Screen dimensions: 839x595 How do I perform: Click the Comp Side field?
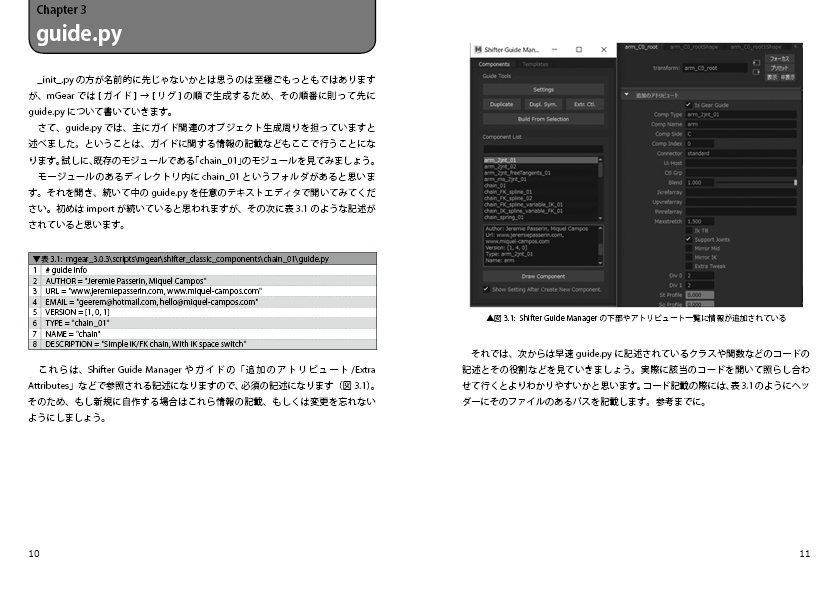tap(741, 134)
